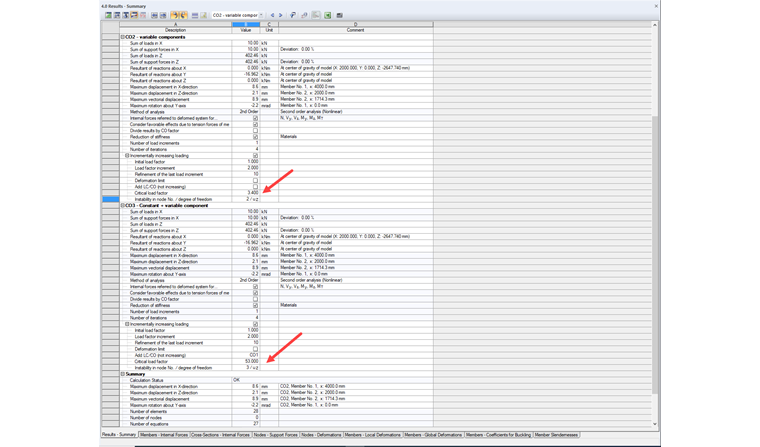Screen dimensions: 760x447
Task: Click the blue horizontal lines toolbar icon
Action: (x=195, y=15)
